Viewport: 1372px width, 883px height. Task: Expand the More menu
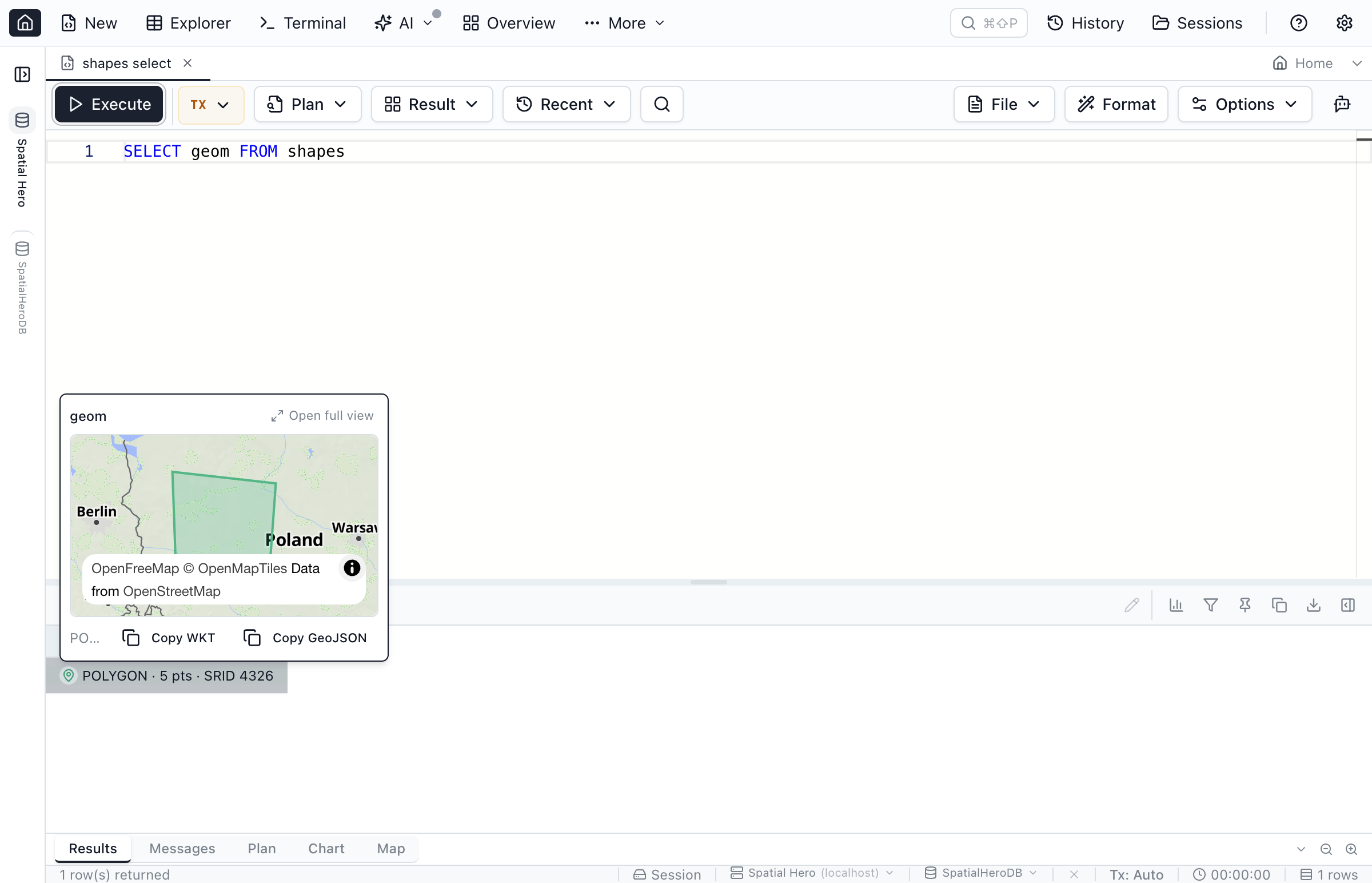625,23
